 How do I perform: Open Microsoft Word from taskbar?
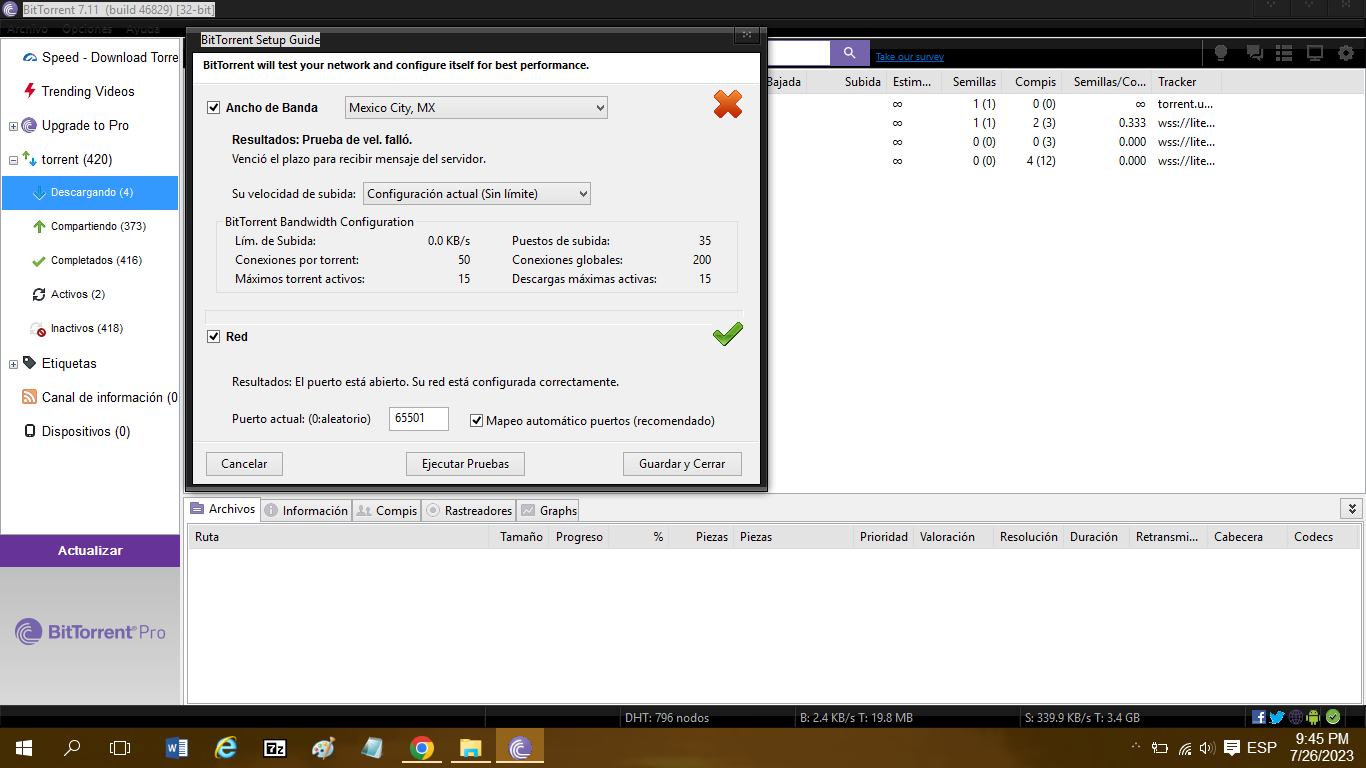(x=176, y=747)
